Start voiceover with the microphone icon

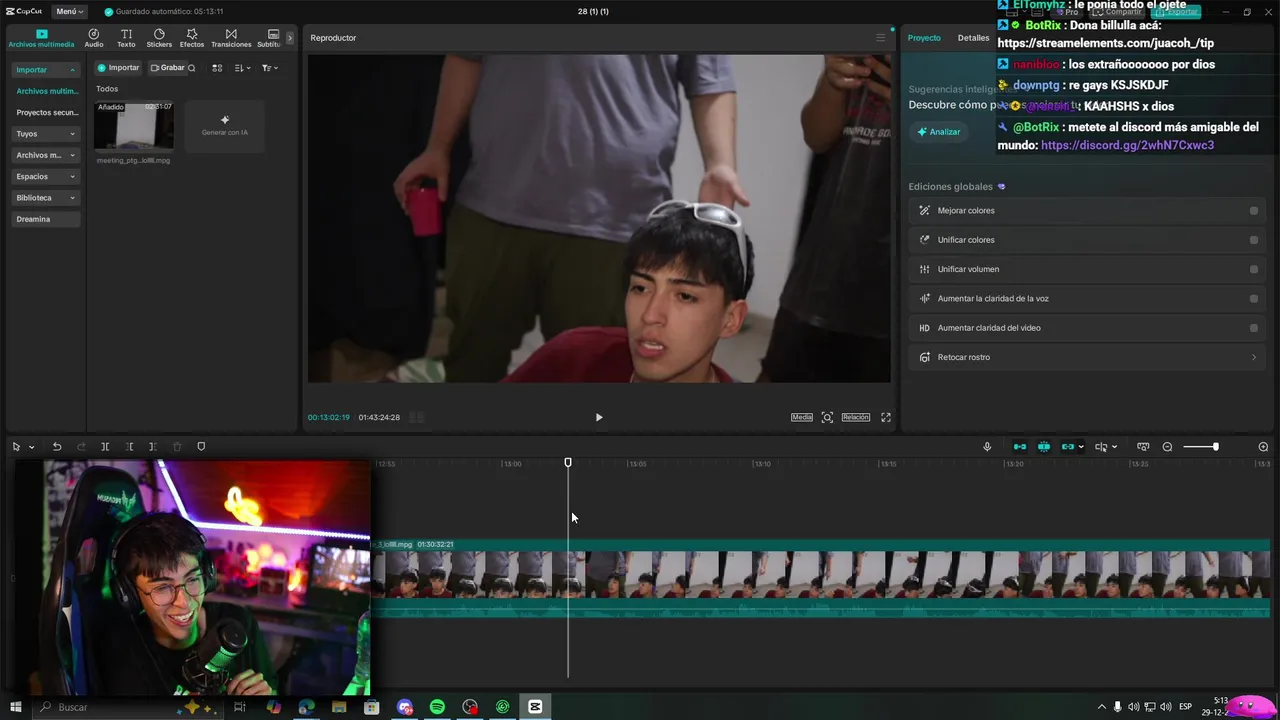click(x=987, y=447)
